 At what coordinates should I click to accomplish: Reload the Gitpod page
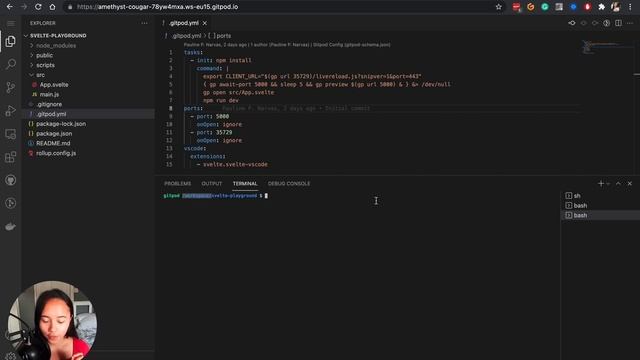pos(38,7)
